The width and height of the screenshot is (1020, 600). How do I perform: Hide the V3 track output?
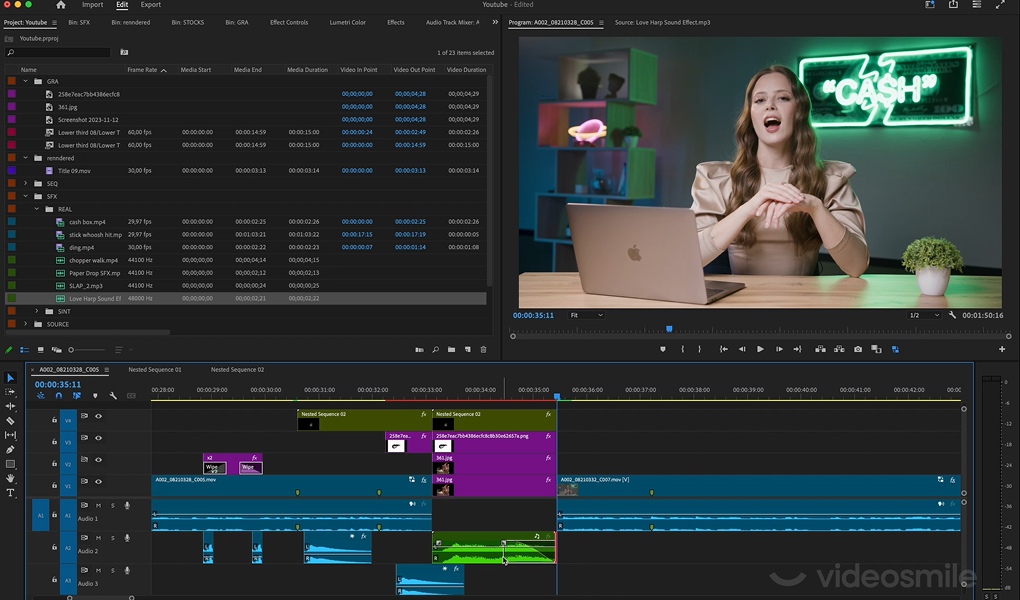(99, 438)
